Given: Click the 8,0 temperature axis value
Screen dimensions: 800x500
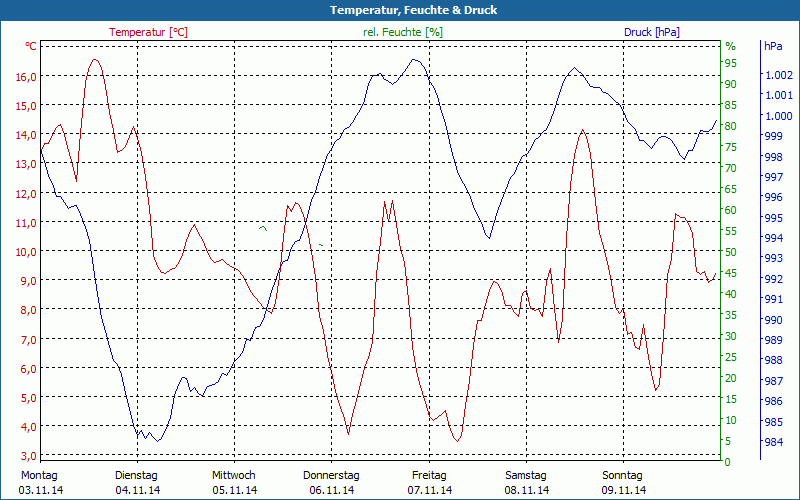Looking at the screenshot, I should pos(30,310).
